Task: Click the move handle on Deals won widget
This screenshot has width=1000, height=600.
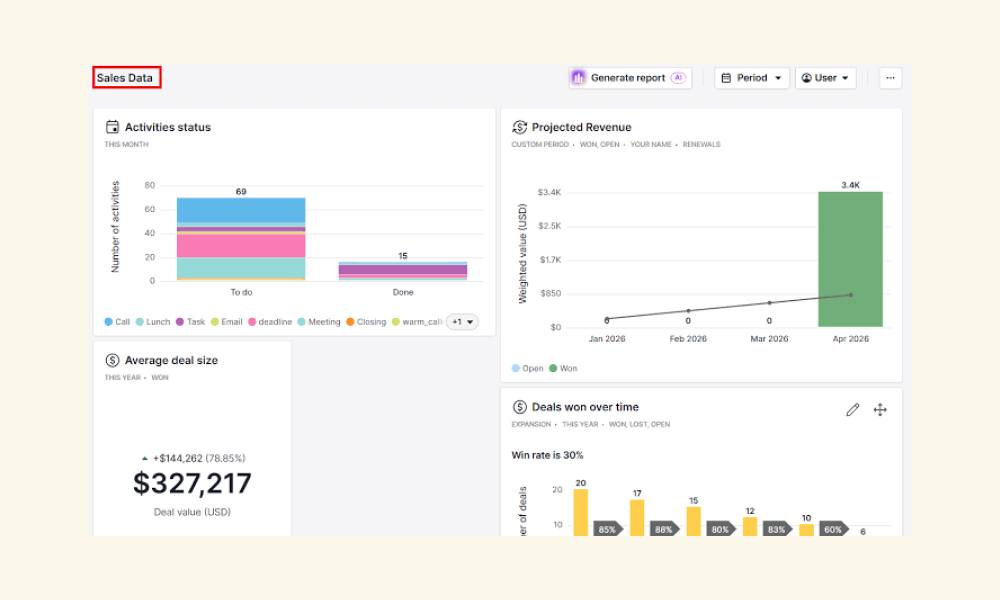Action: pyautogui.click(x=880, y=410)
